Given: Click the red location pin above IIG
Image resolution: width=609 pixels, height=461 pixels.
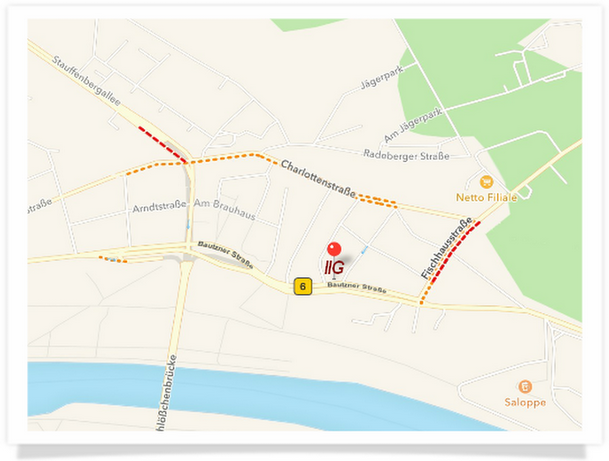Looking at the screenshot, I should pos(334,249).
